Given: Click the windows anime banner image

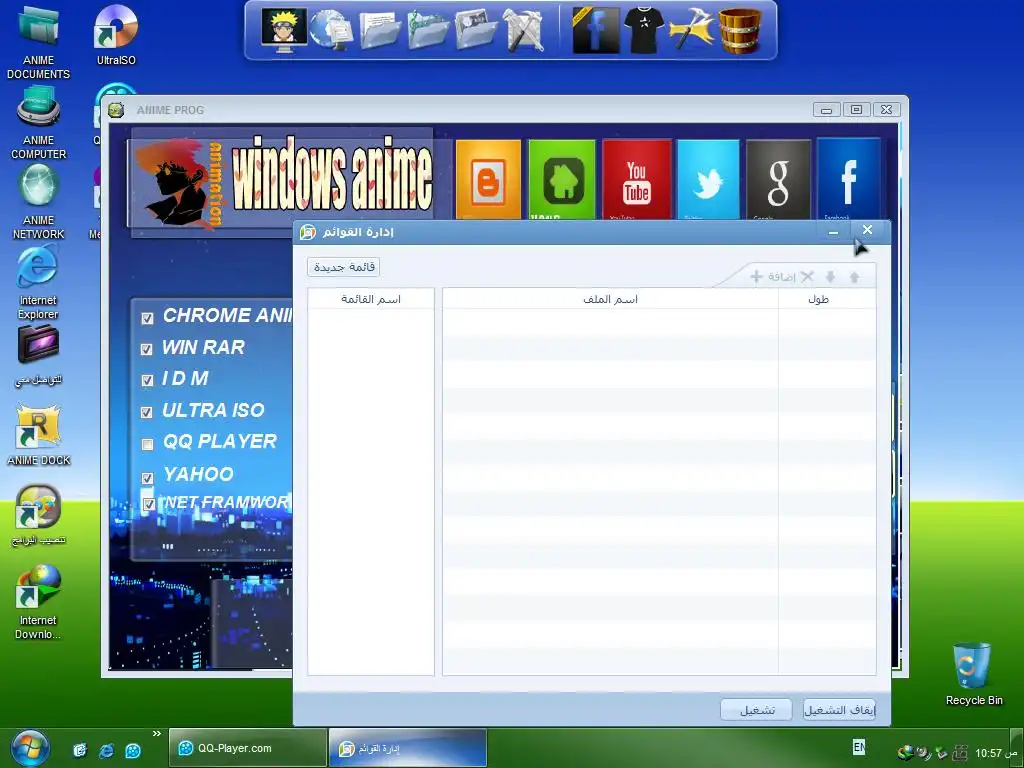Looking at the screenshot, I should click(x=281, y=182).
